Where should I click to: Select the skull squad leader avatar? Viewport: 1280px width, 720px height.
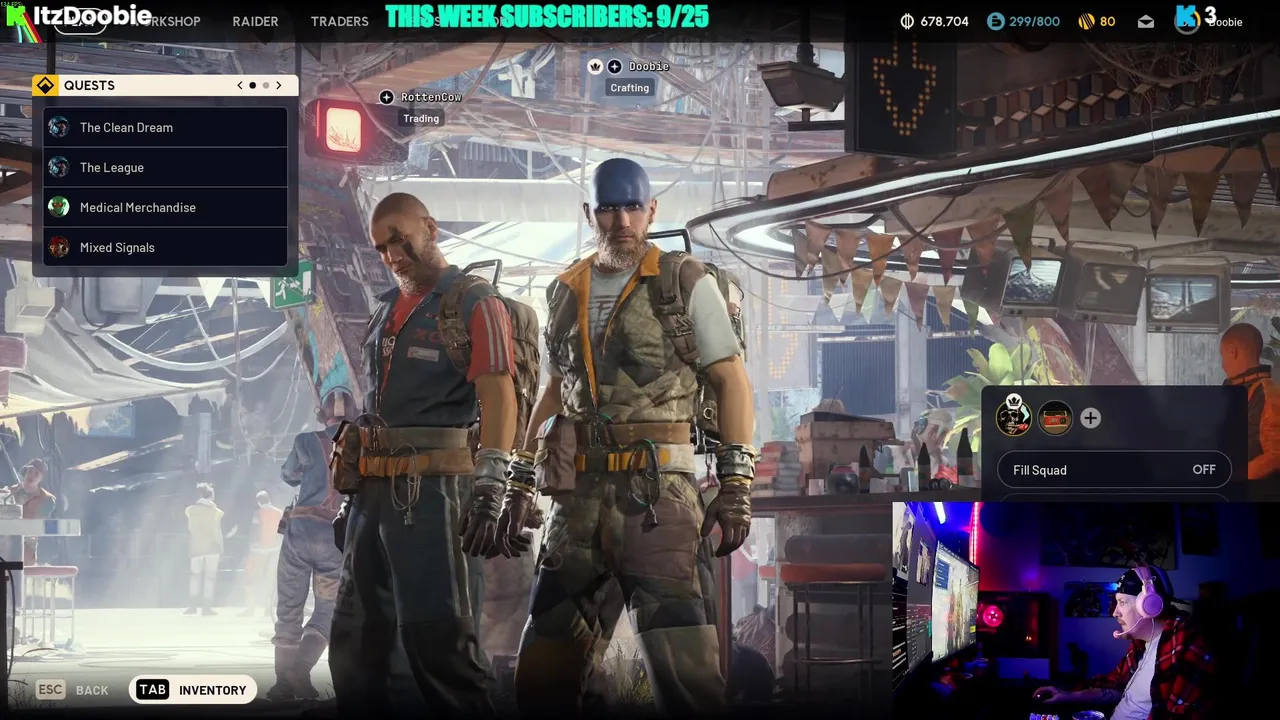(x=1014, y=416)
